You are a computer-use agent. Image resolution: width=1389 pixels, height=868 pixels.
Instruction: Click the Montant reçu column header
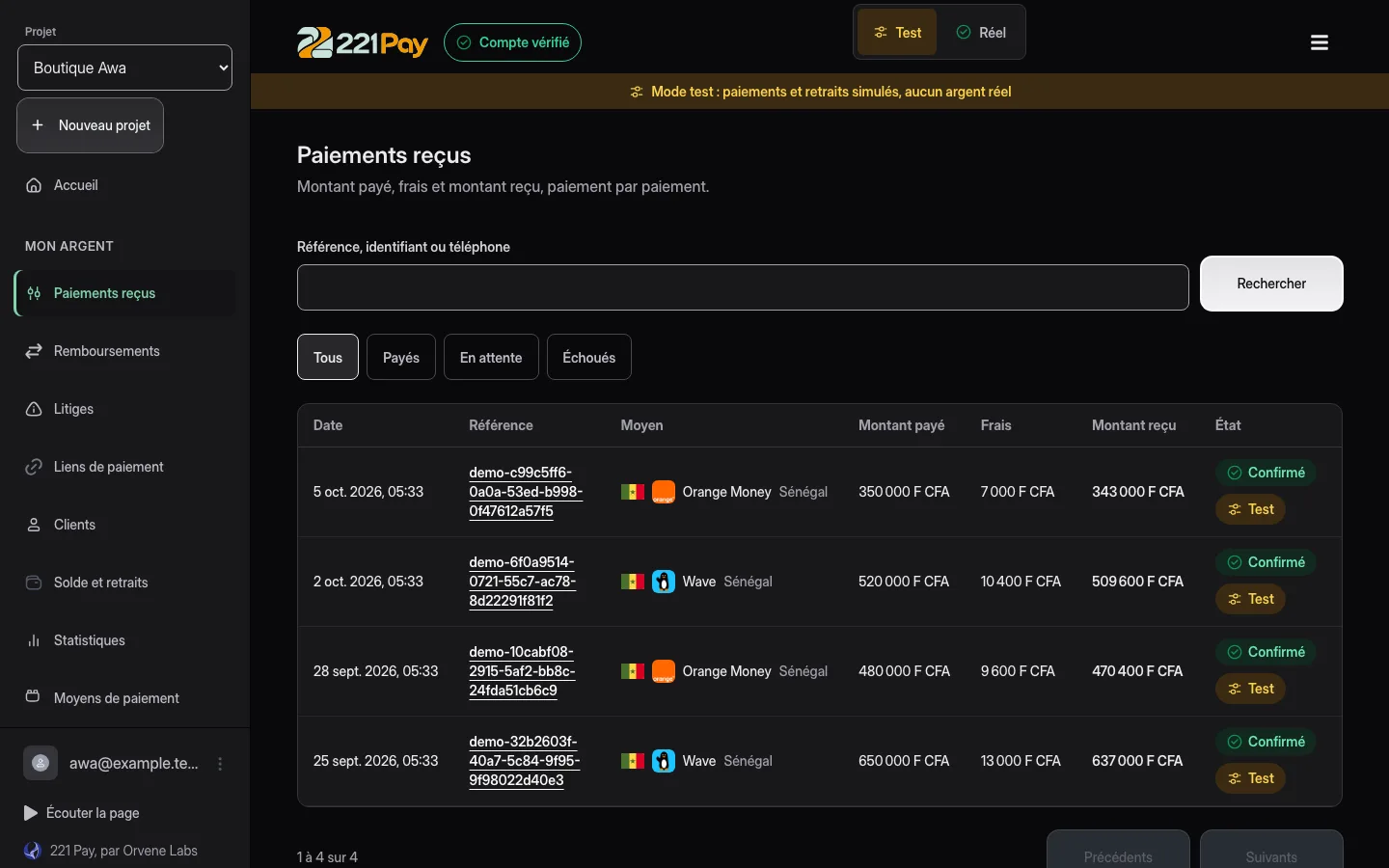coord(1134,425)
